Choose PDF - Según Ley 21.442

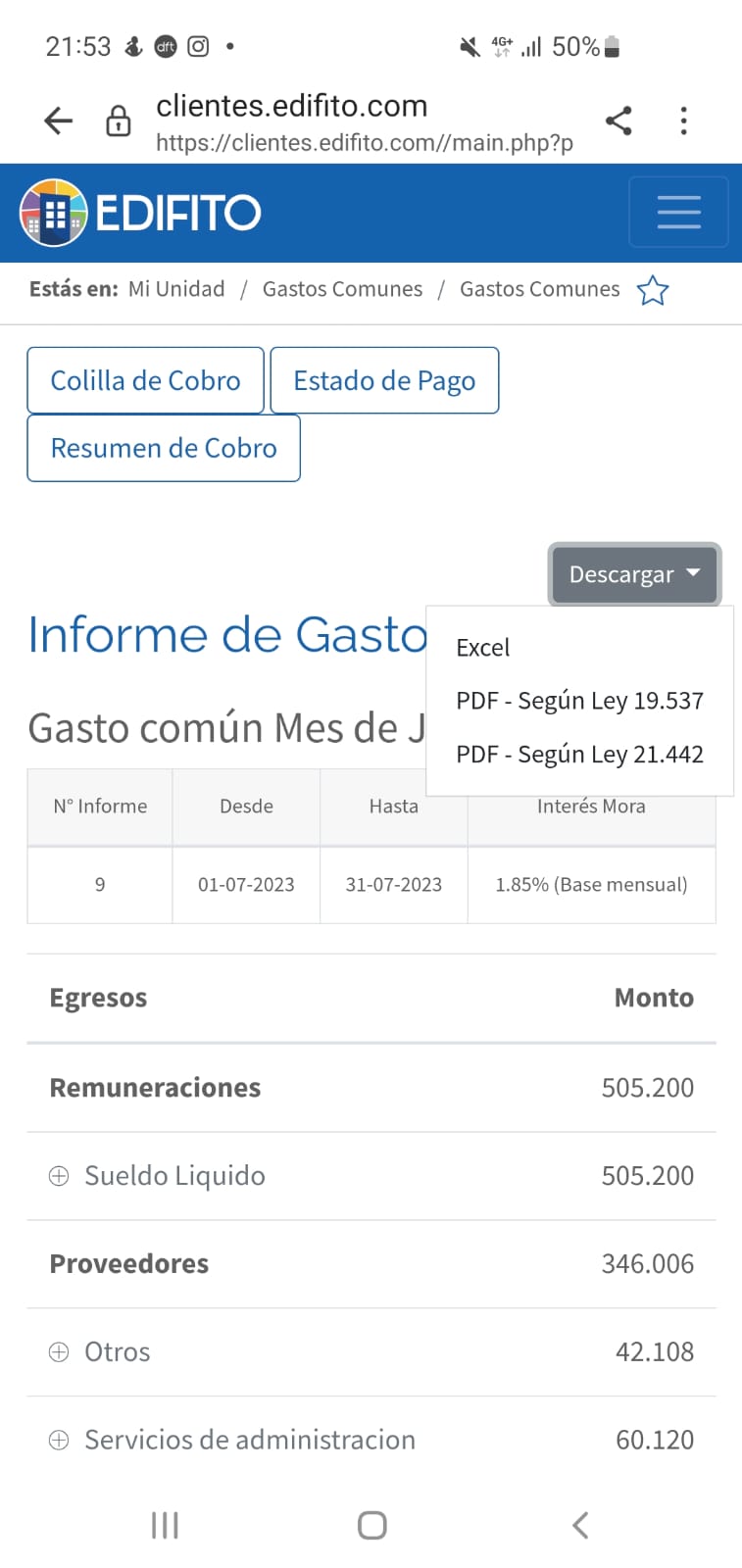coord(579,755)
